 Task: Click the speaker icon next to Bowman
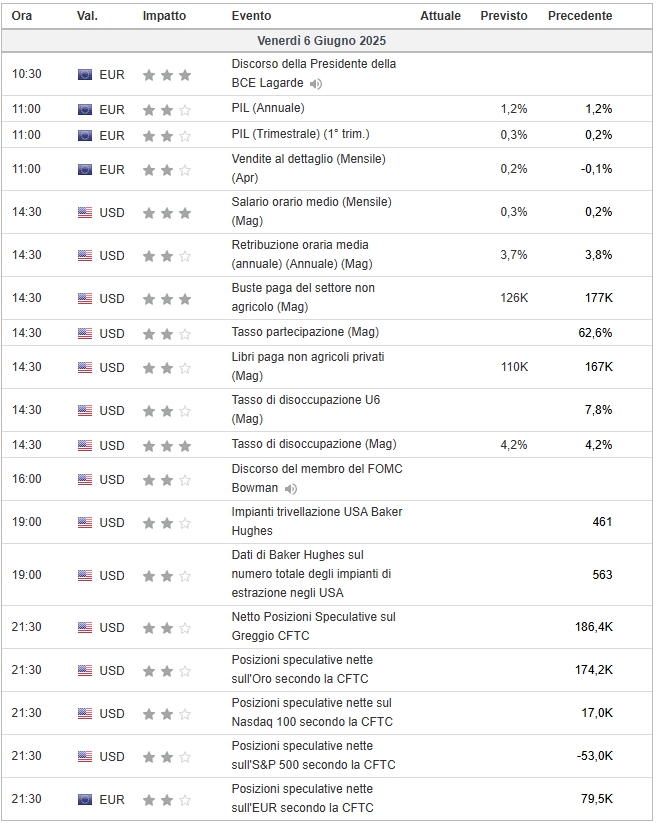pyautogui.click(x=290, y=489)
